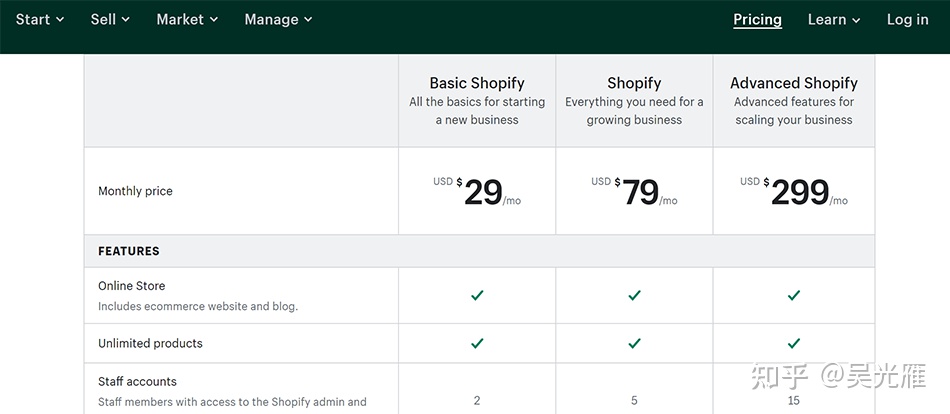The width and height of the screenshot is (950, 414).
Task: Click Unlimited products checkmark under Advanced Shopify
Action: click(794, 343)
